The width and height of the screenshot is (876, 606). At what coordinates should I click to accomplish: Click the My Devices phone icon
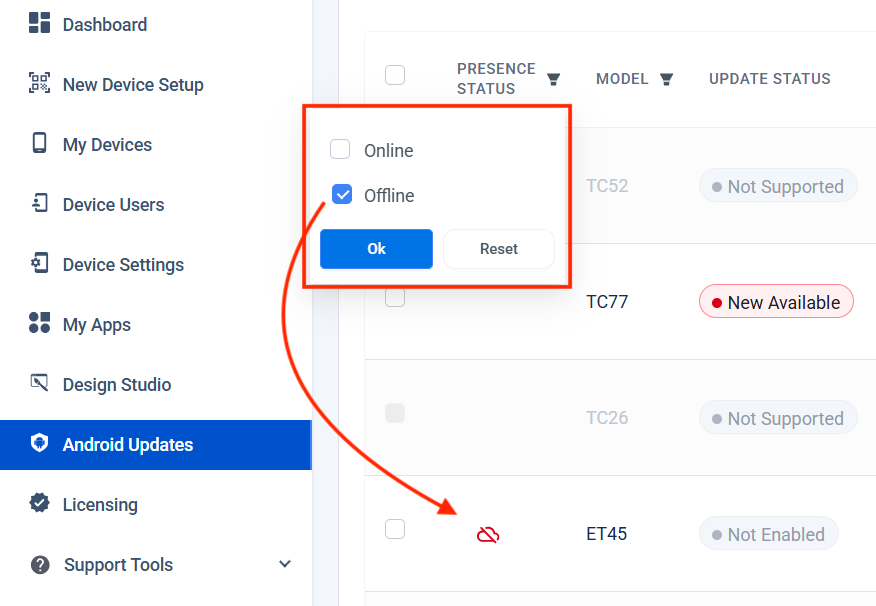(x=39, y=144)
